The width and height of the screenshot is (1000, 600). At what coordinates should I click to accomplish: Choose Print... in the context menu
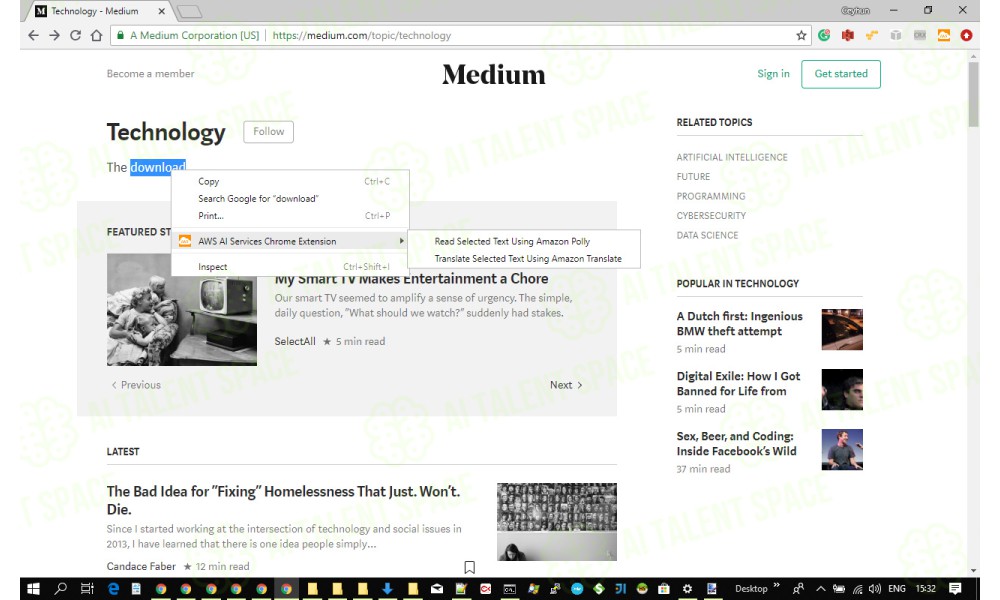[290, 216]
